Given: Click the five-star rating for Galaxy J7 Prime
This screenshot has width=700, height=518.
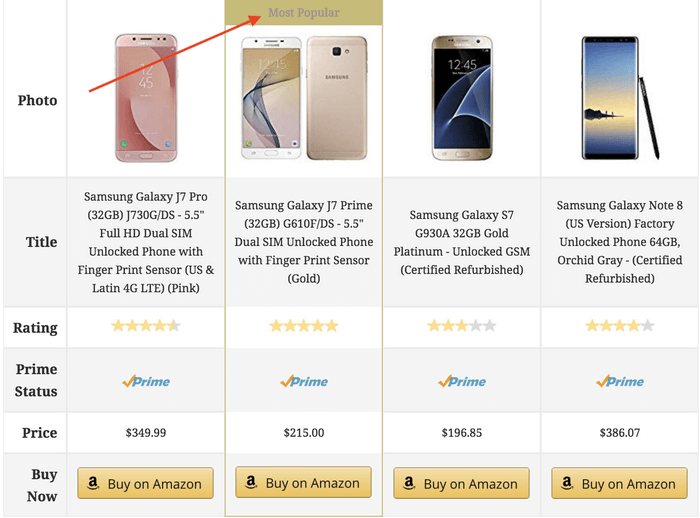Looking at the screenshot, I should click(304, 326).
